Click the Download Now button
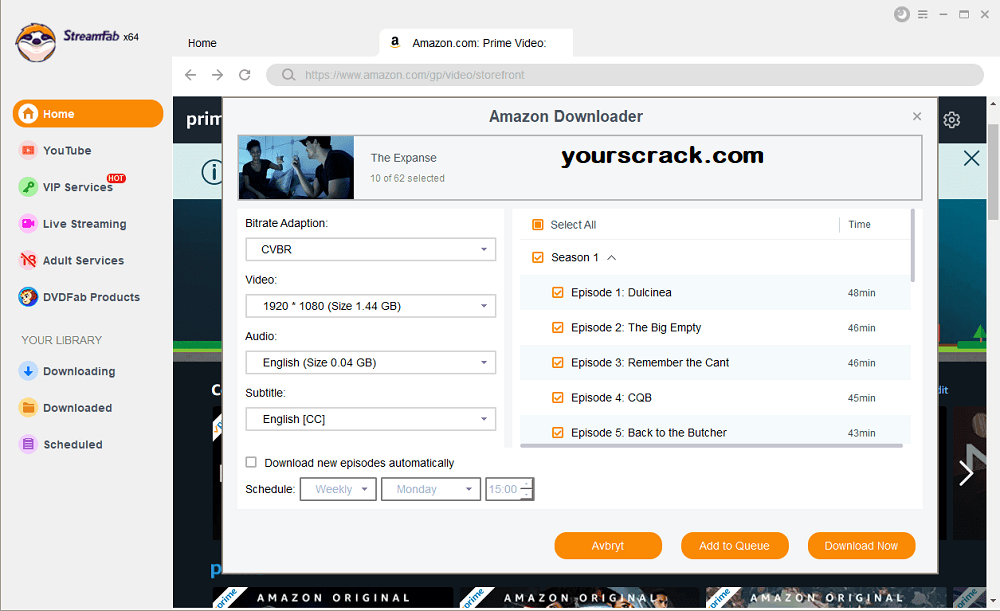Screen dimensions: 1000x611 click(x=861, y=546)
